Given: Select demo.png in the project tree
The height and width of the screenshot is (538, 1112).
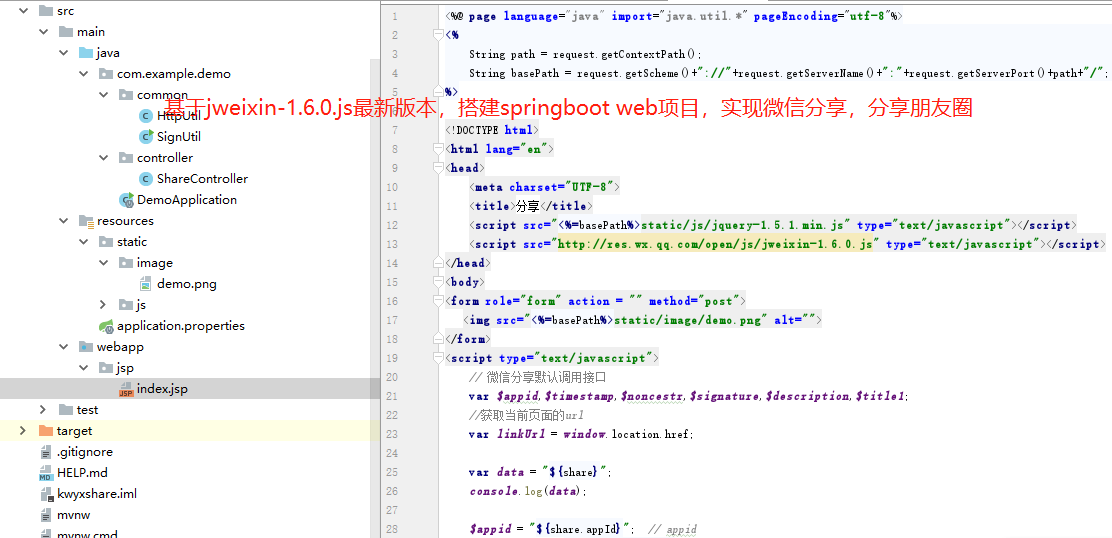Looking at the screenshot, I should [187, 284].
